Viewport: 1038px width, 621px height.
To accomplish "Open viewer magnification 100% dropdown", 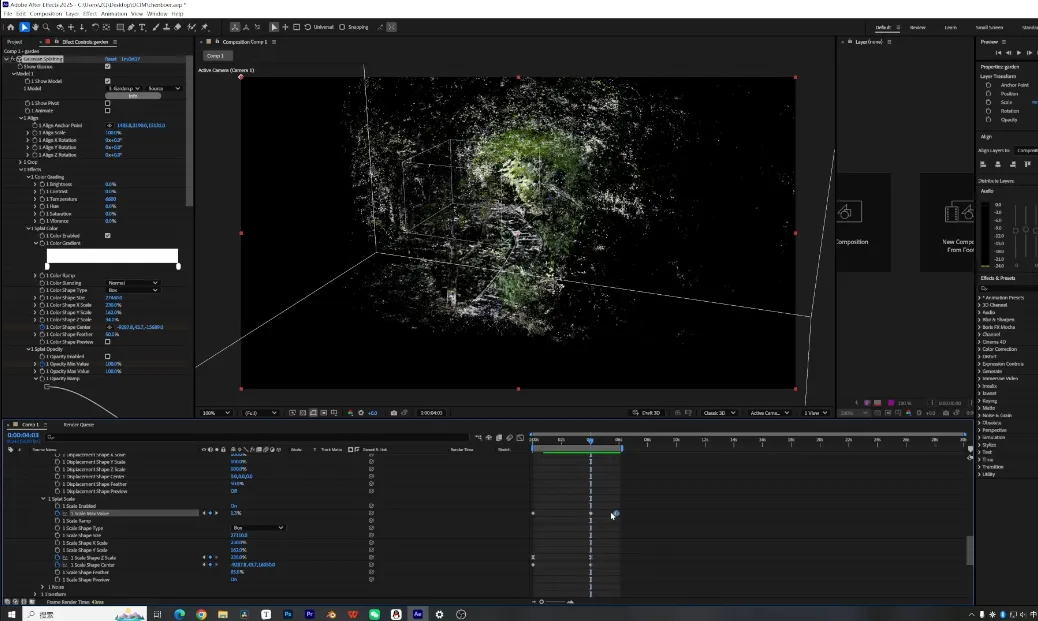I will (216, 412).
